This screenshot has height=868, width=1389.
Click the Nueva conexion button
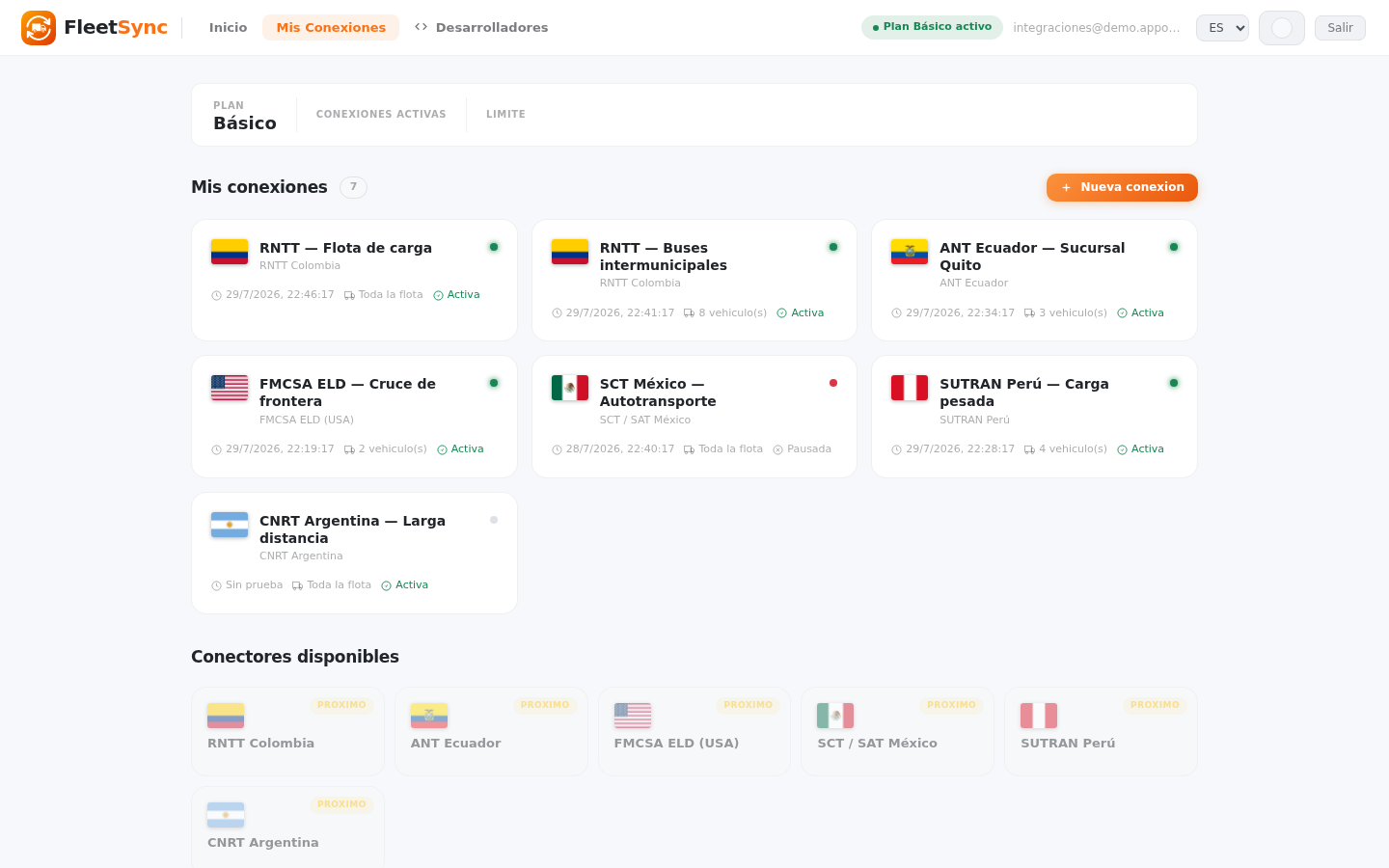(1122, 187)
